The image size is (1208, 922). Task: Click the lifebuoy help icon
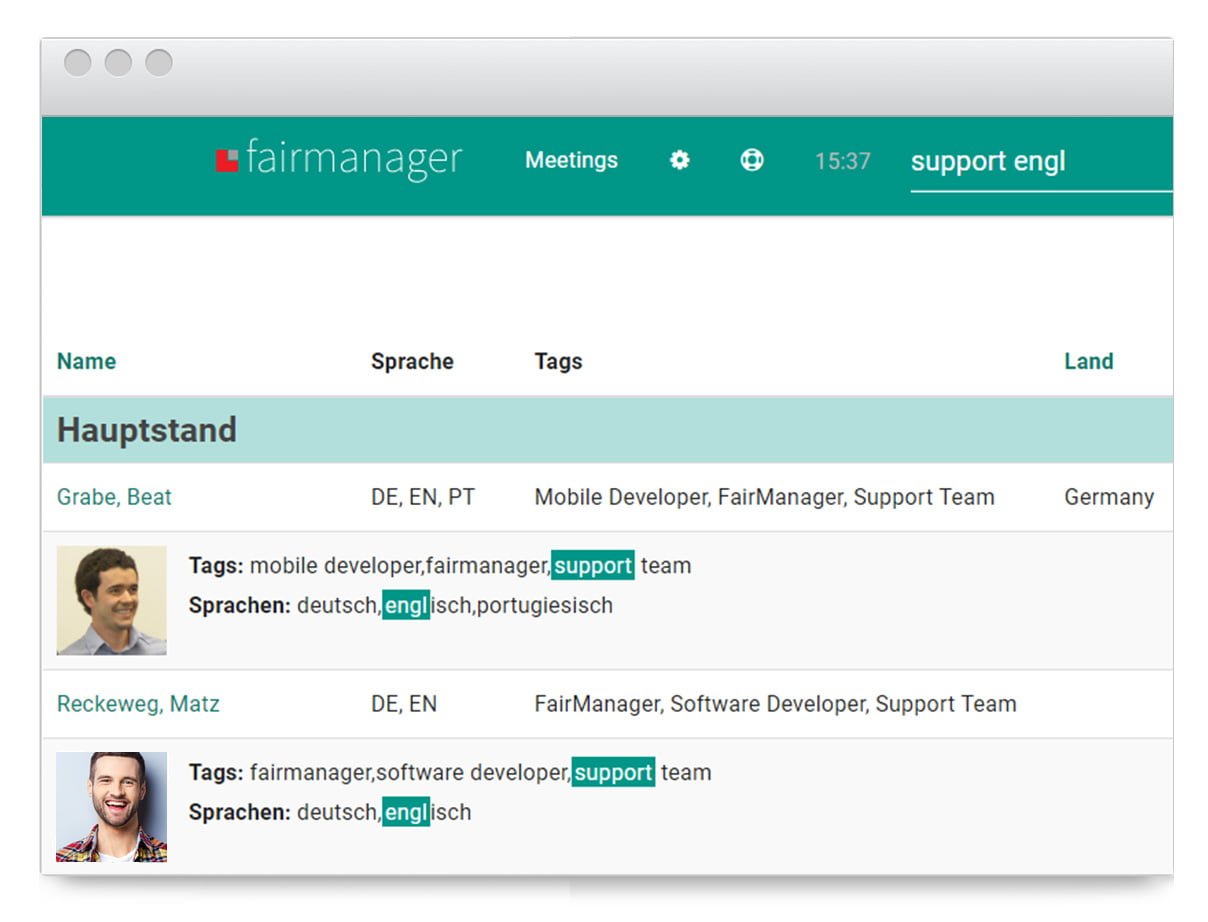tap(752, 160)
